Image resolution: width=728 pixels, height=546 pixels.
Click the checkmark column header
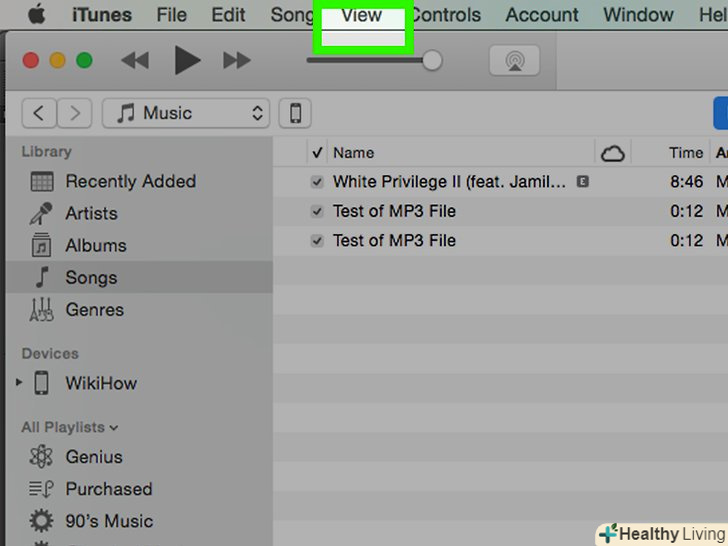317,153
